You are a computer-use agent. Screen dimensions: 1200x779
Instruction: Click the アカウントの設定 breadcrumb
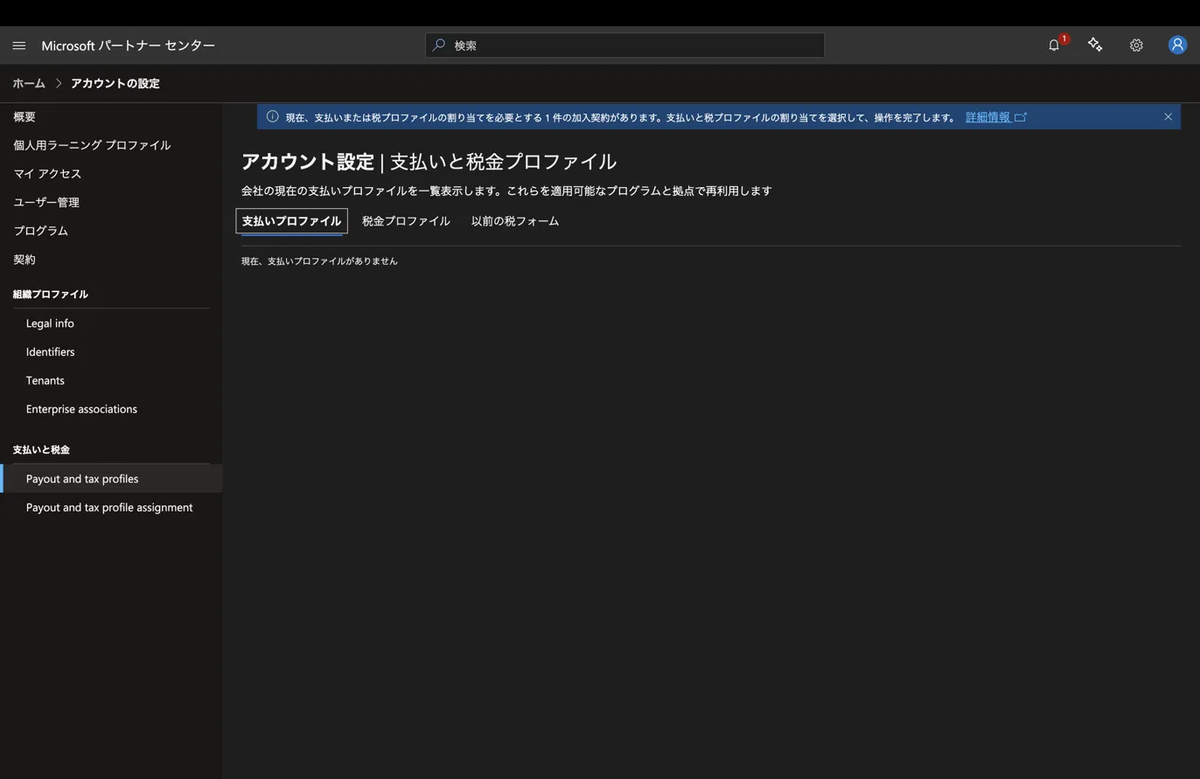(x=115, y=83)
